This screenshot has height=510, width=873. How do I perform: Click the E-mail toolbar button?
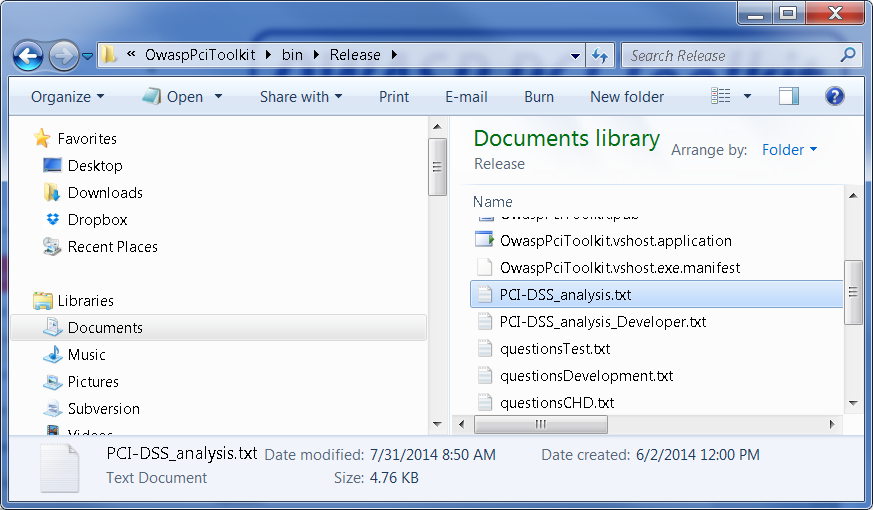point(466,97)
